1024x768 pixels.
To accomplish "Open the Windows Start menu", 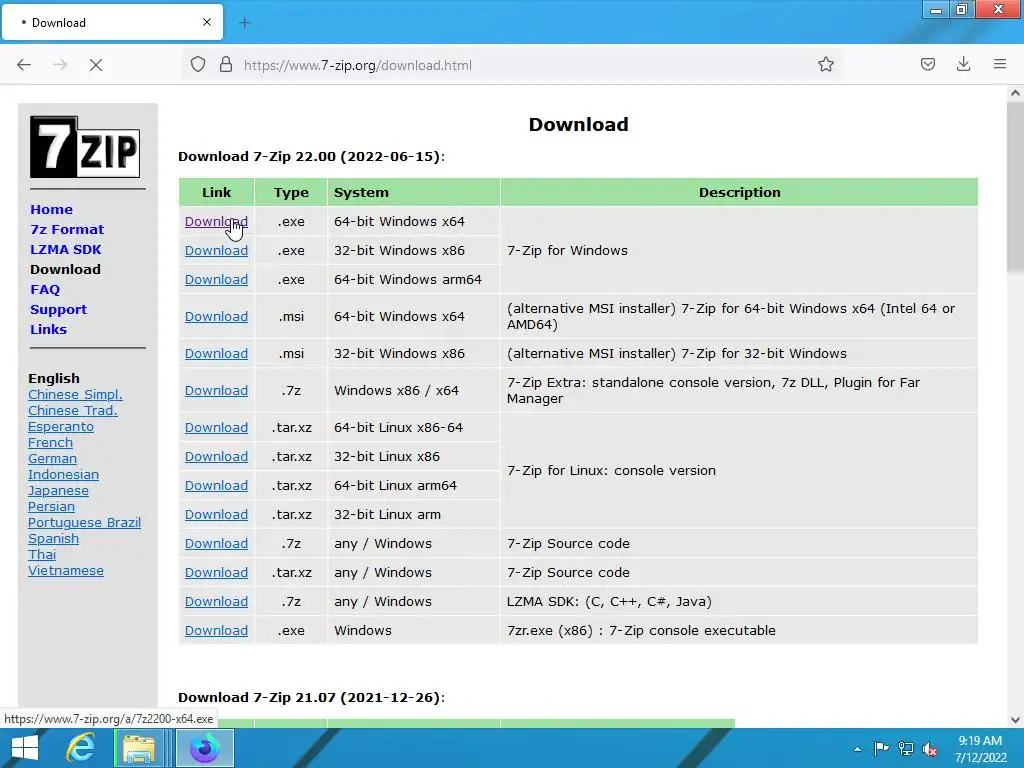I will (x=24, y=748).
